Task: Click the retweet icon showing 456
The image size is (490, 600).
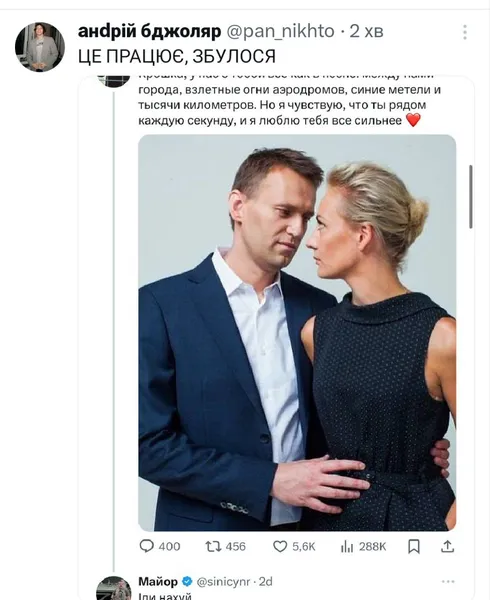Action: (x=213, y=546)
